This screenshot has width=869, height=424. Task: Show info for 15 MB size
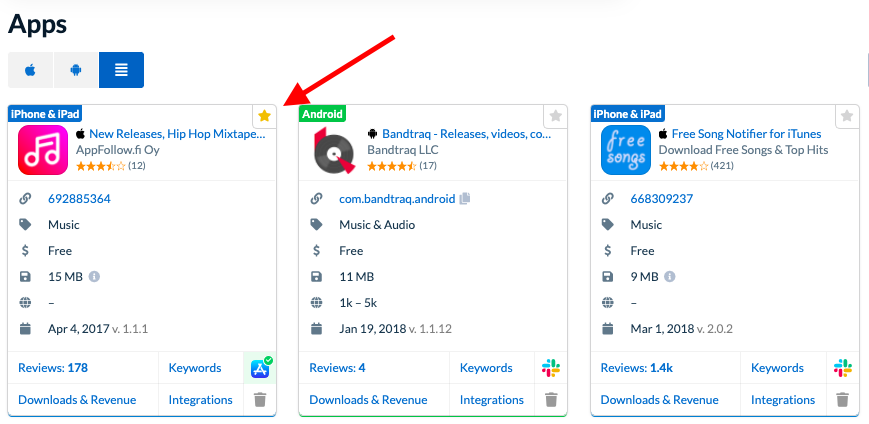94,276
